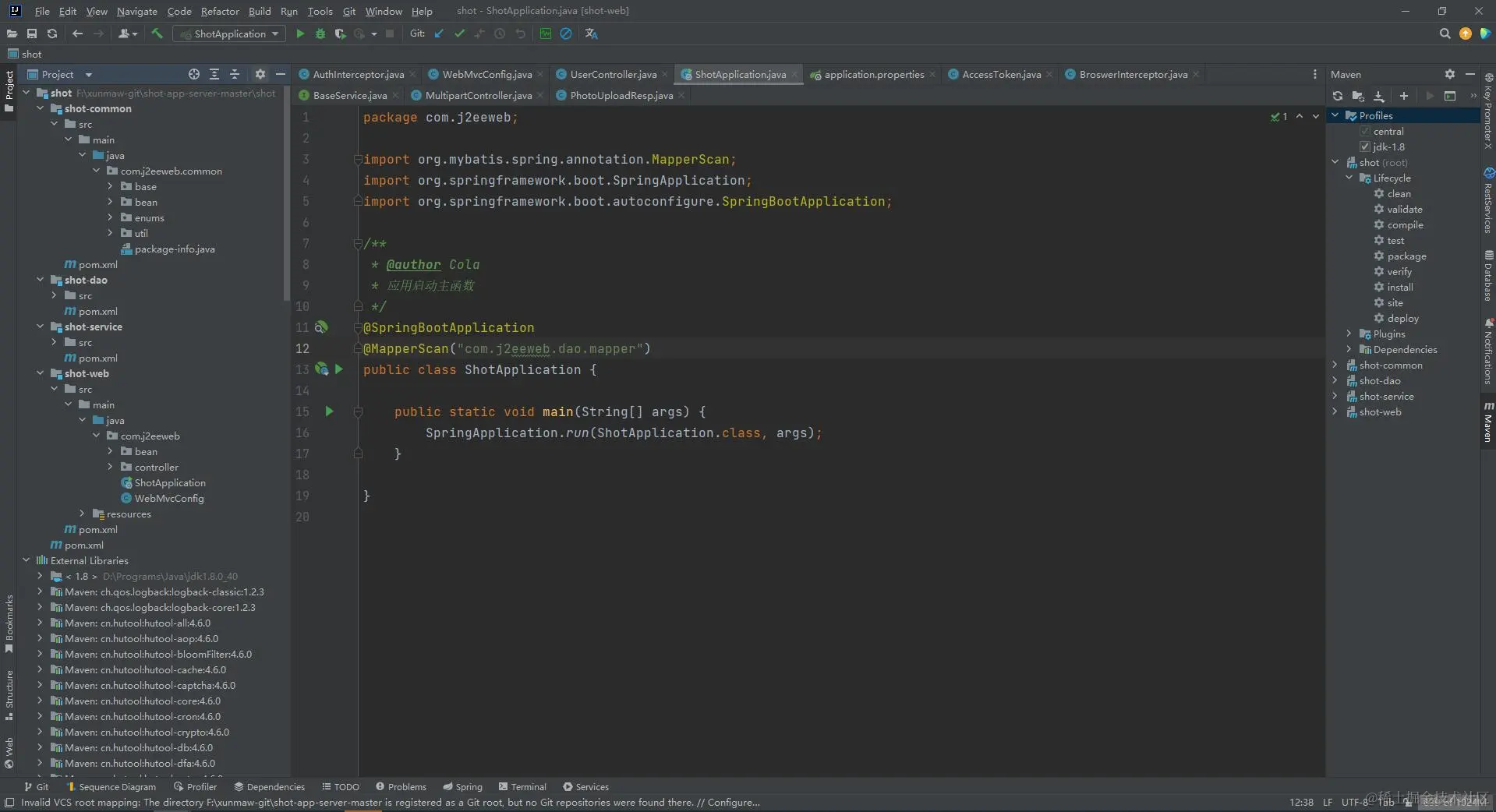
Task: Open the Spring tool window
Action: tap(463, 787)
